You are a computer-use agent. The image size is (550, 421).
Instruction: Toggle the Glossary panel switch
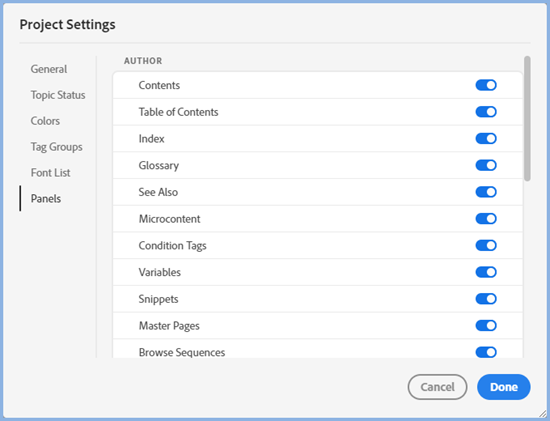(486, 165)
